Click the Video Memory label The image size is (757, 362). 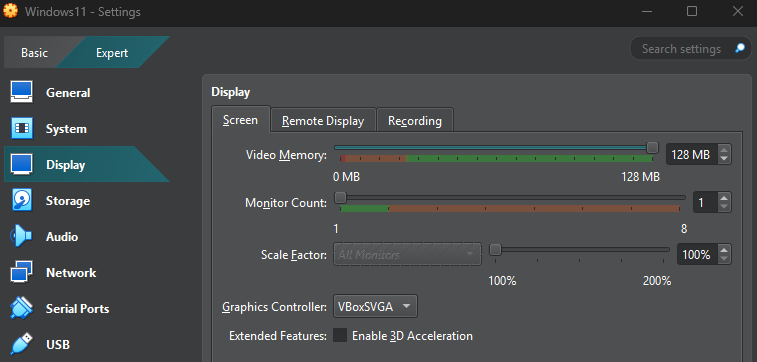pyautogui.click(x=286, y=155)
